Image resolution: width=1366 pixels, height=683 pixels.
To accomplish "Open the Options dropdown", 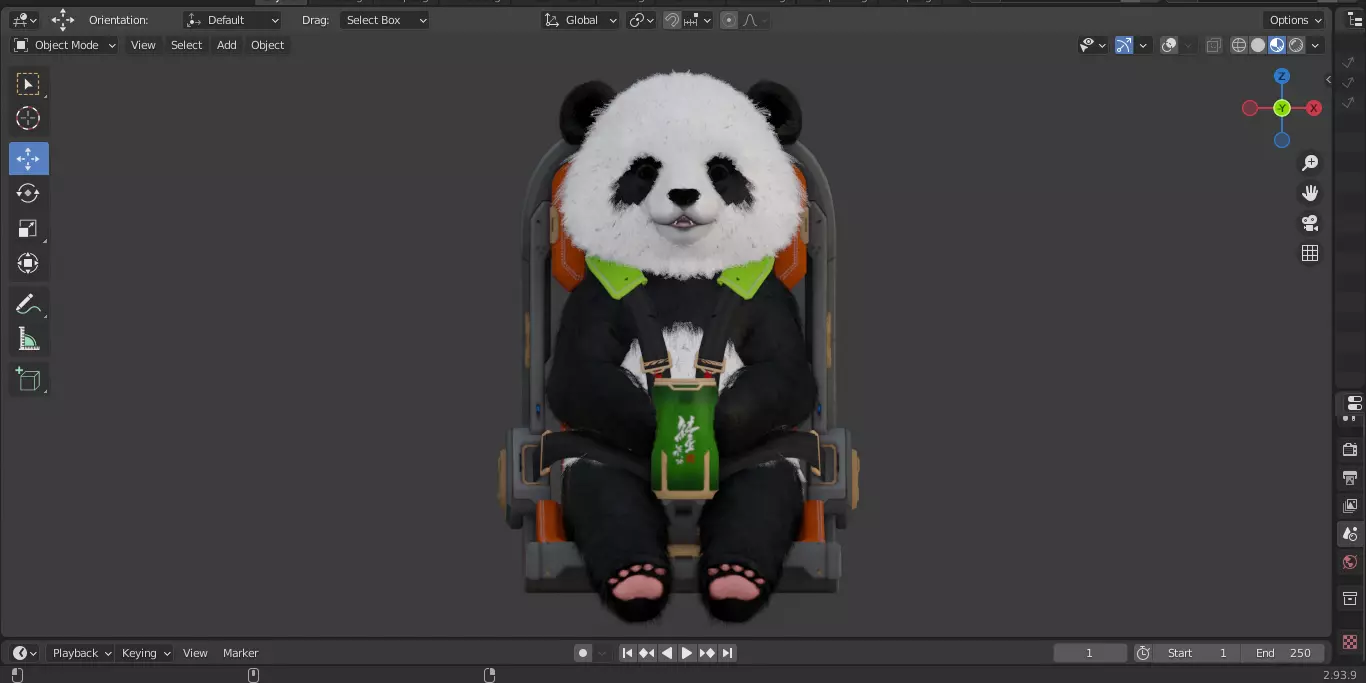I will (1295, 20).
